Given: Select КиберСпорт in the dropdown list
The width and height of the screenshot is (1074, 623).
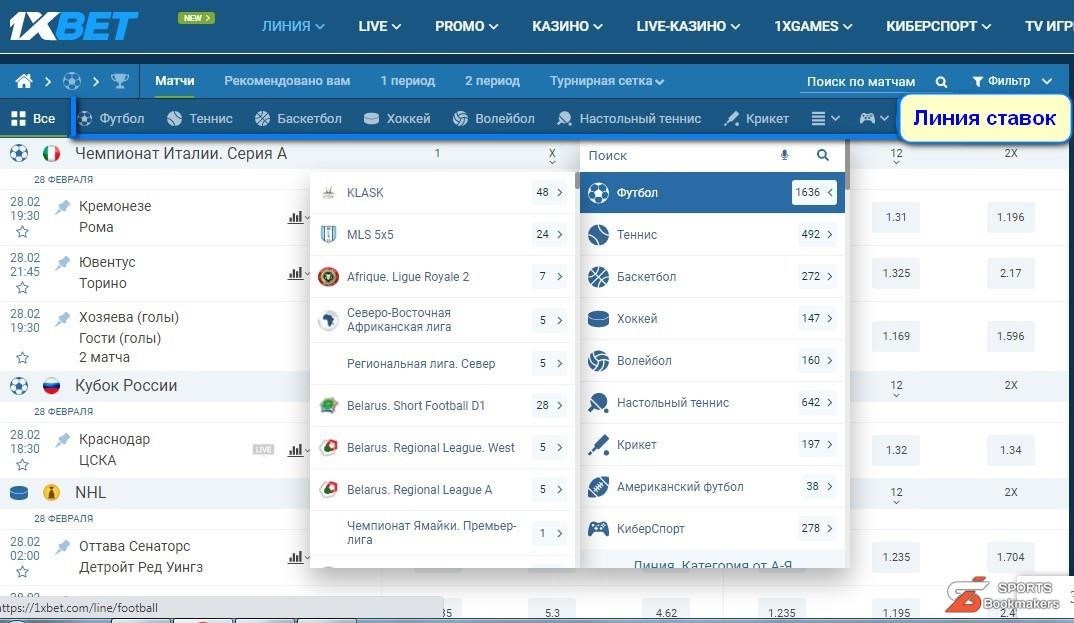Looking at the screenshot, I should click(x=712, y=529).
